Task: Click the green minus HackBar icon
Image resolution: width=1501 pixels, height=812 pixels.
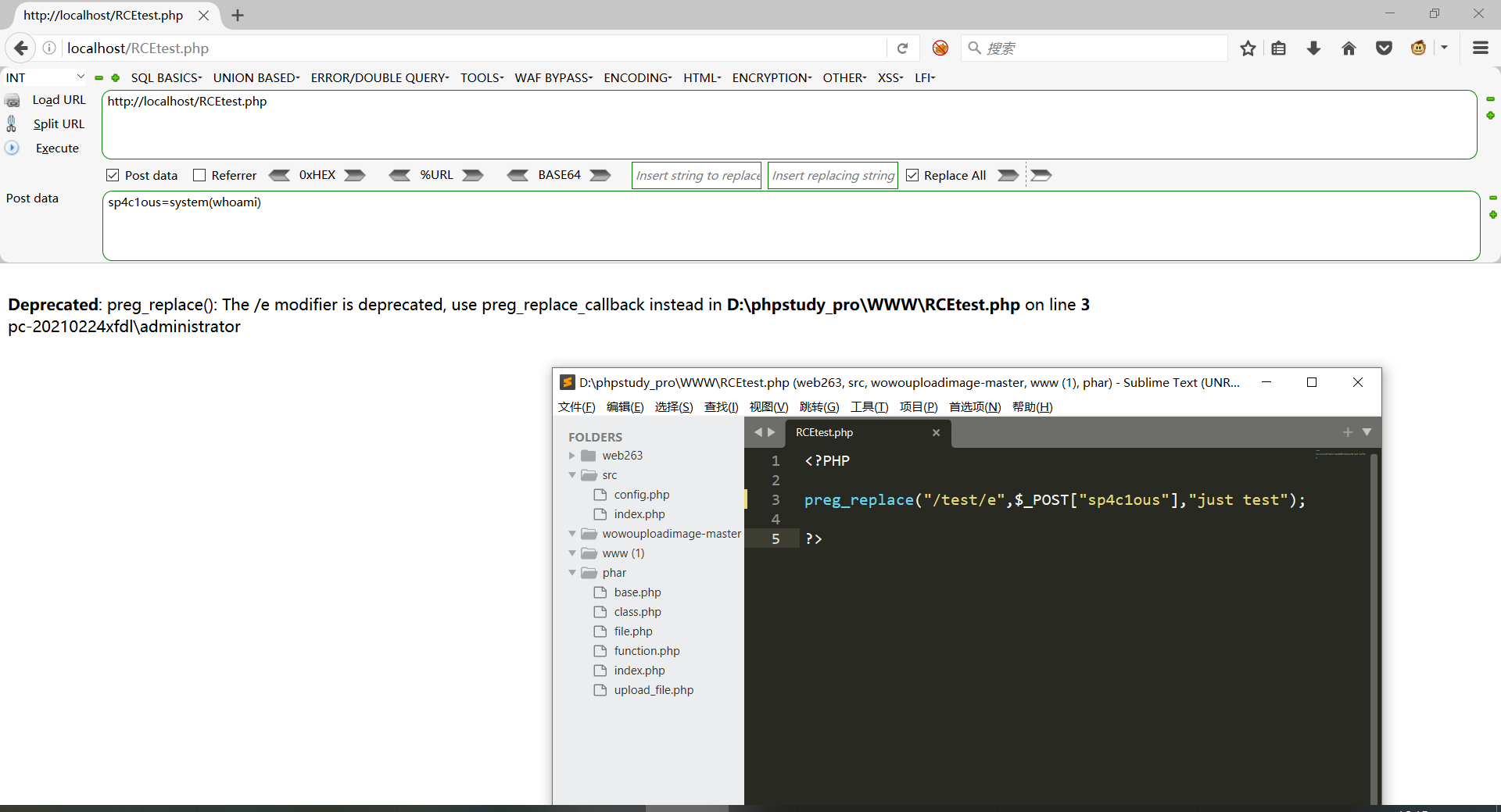Action: coord(99,78)
